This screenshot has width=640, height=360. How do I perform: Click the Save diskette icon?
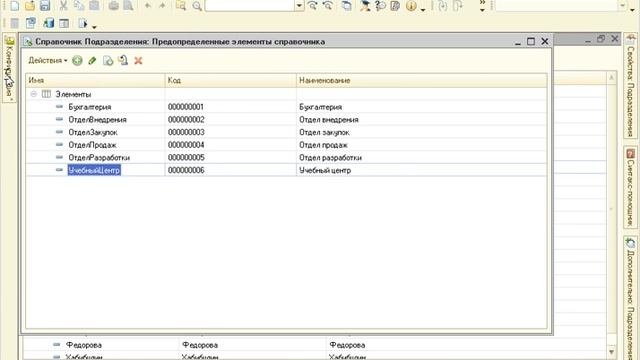45,5
